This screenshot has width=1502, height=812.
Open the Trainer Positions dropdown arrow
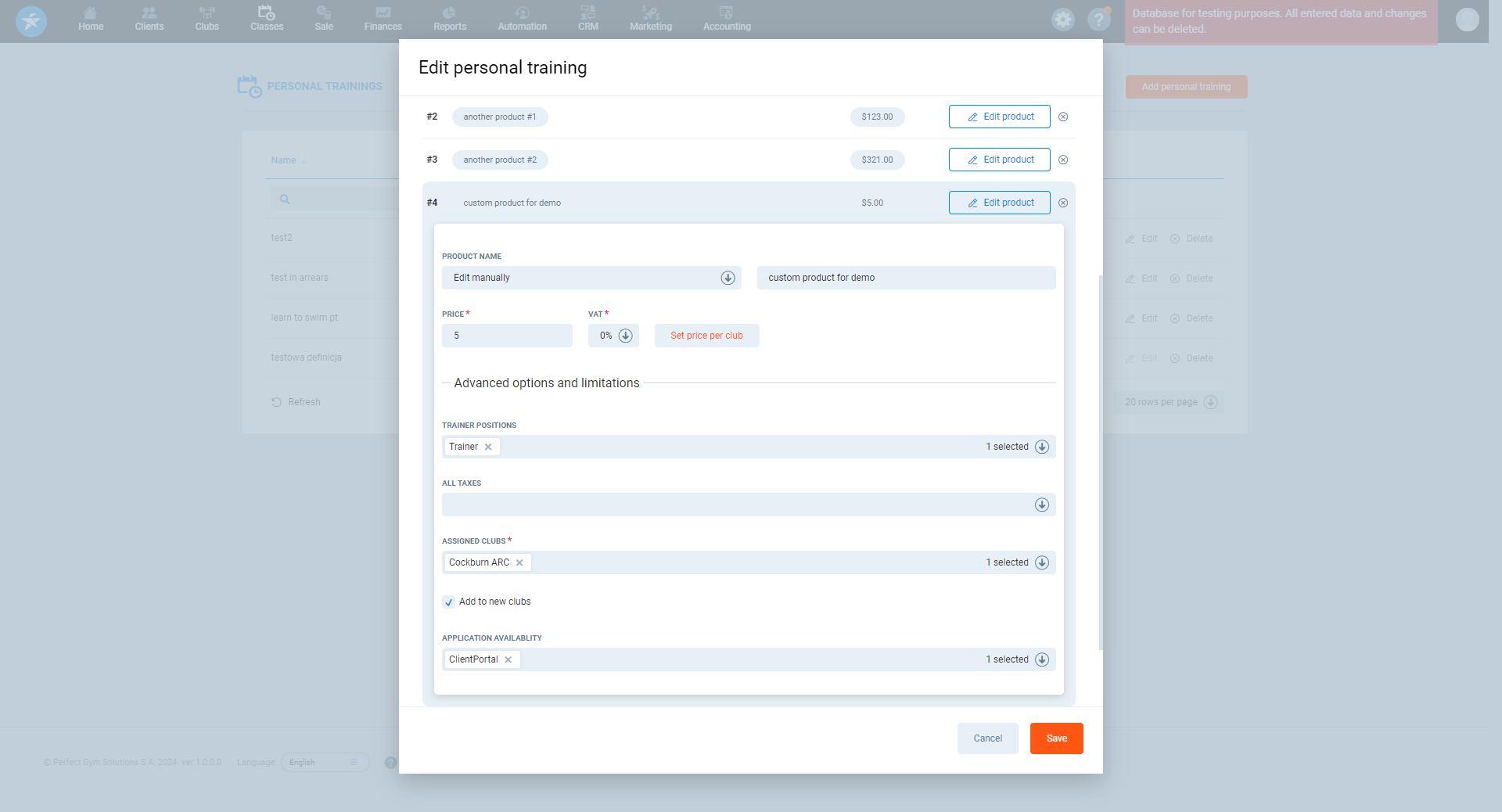tap(1041, 447)
